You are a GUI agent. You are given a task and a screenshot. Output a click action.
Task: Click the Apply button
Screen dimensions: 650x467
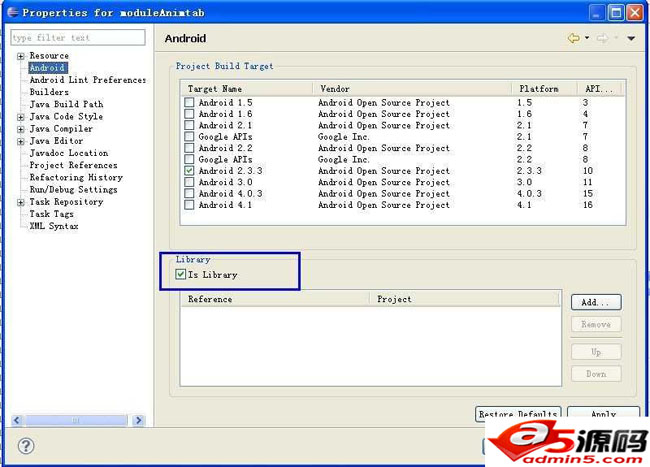tap(603, 414)
